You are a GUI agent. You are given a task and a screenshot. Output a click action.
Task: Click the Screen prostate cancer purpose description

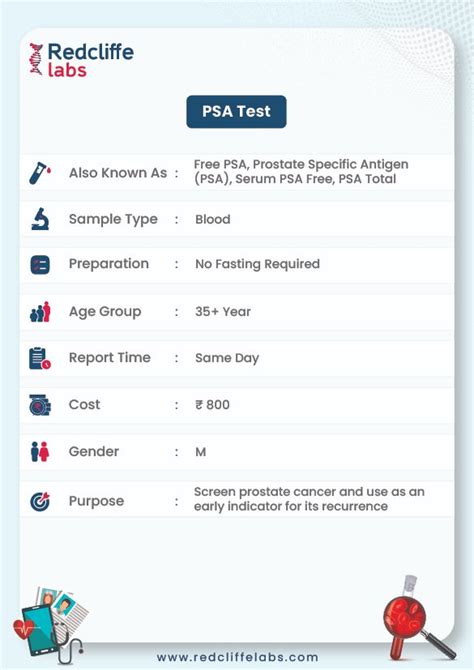(x=309, y=499)
